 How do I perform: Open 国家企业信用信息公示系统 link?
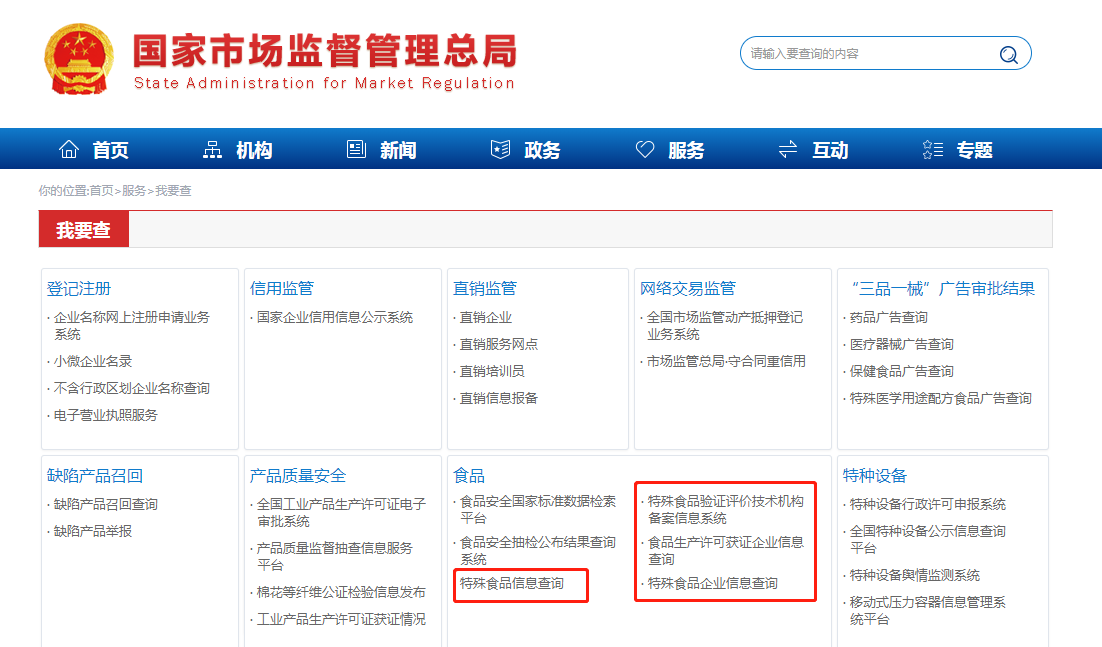334,317
